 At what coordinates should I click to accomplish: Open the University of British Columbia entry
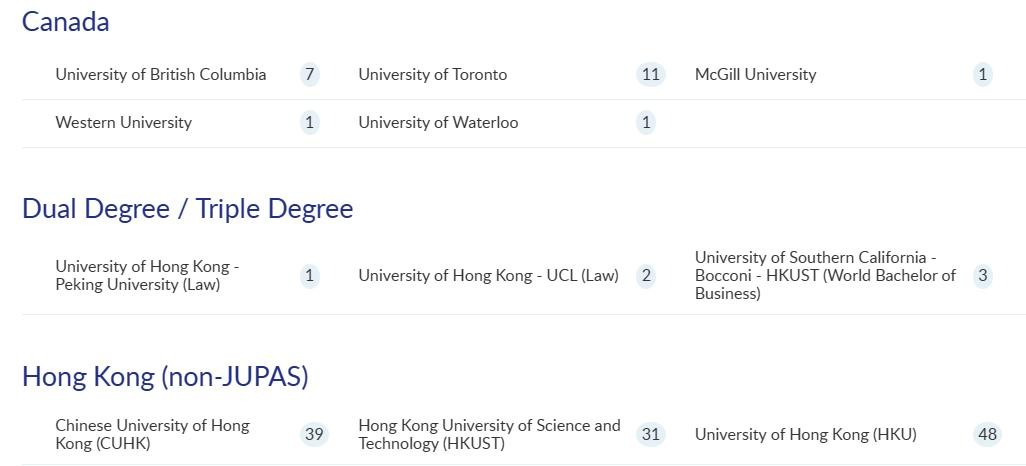pyautogui.click(x=161, y=74)
